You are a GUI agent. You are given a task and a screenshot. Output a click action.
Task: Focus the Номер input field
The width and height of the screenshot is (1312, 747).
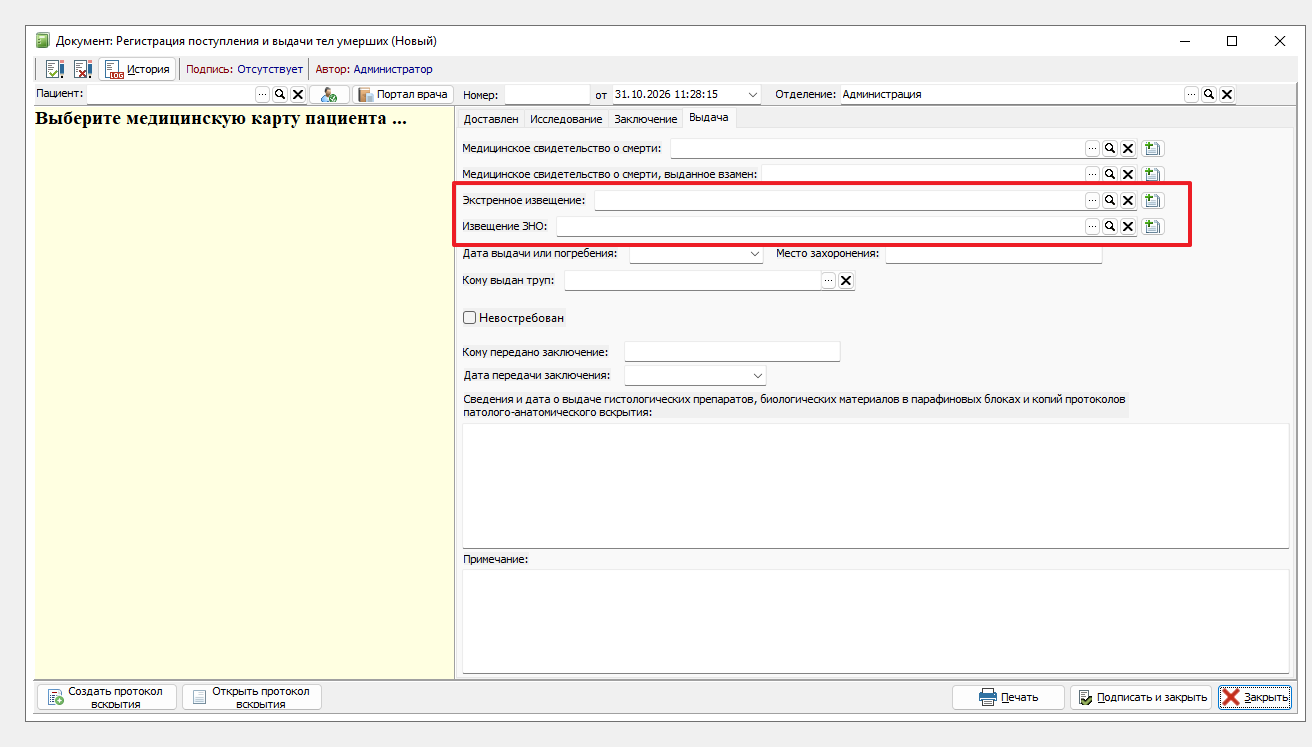547,94
